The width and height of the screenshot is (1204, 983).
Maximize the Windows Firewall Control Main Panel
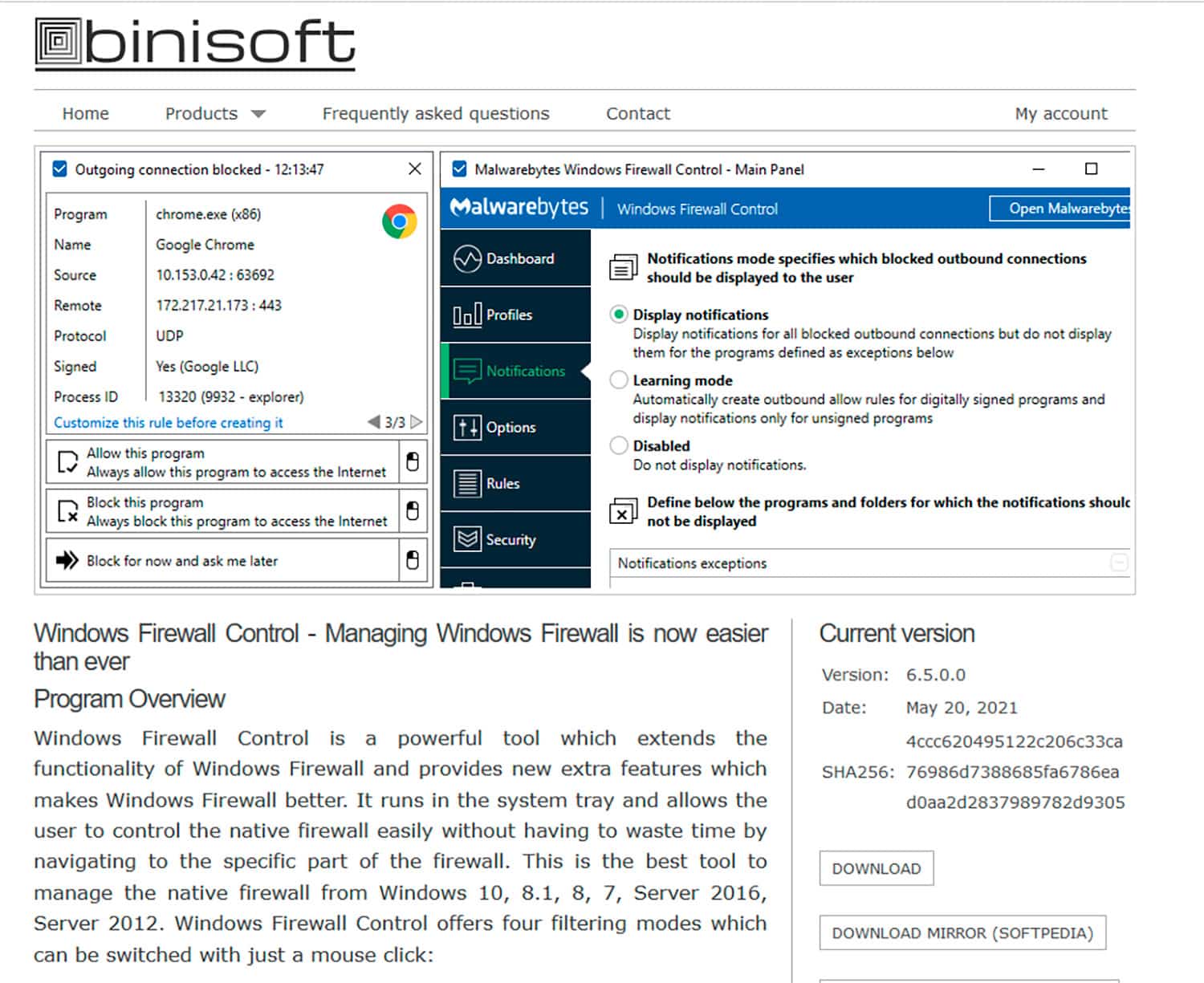1091,169
